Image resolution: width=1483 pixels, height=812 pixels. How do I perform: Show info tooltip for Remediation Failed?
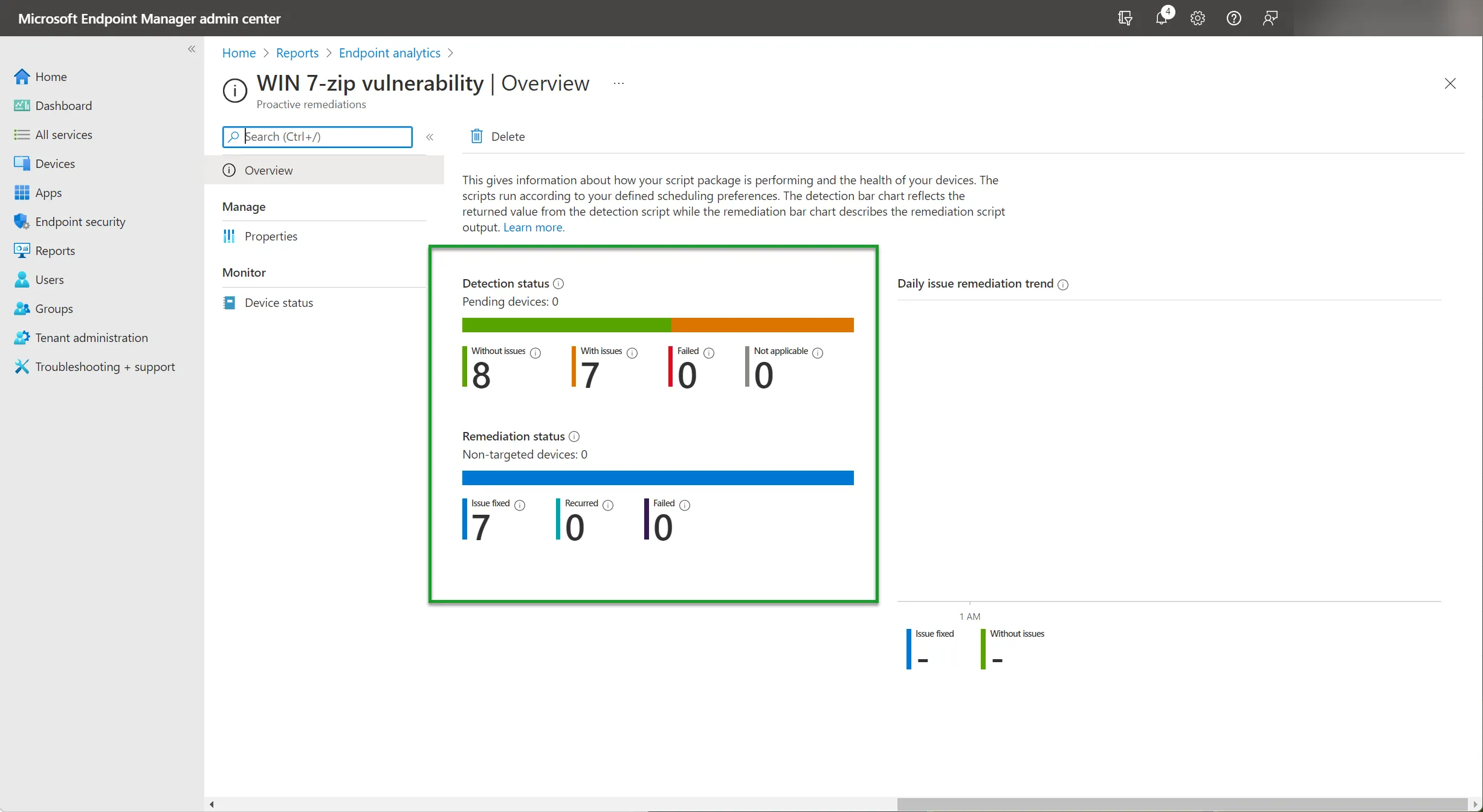pyautogui.click(x=685, y=505)
